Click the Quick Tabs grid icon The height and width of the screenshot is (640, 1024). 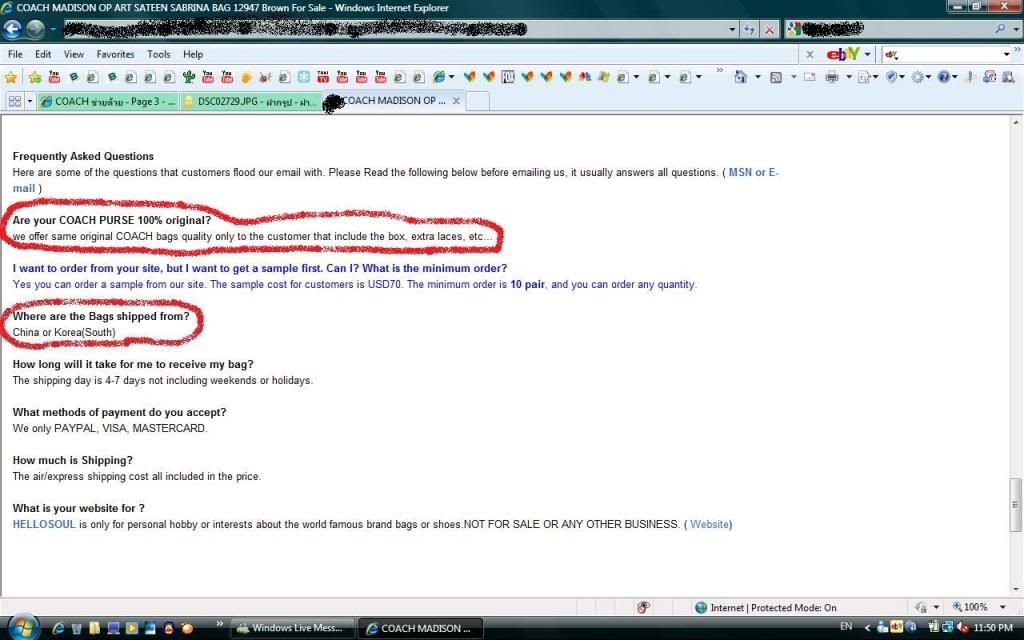coord(15,101)
